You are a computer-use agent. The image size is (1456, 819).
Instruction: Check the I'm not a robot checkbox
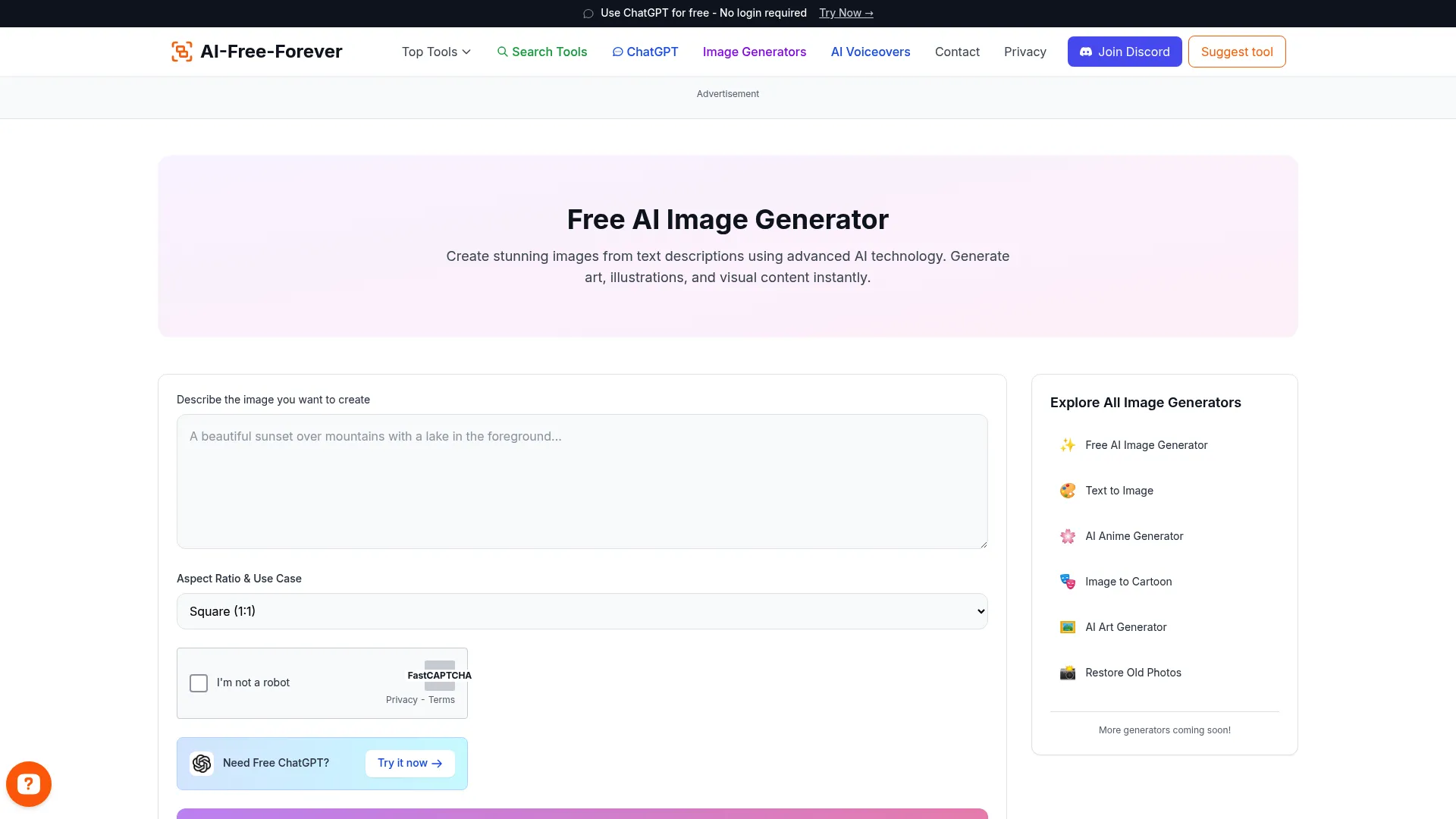pyautogui.click(x=199, y=682)
